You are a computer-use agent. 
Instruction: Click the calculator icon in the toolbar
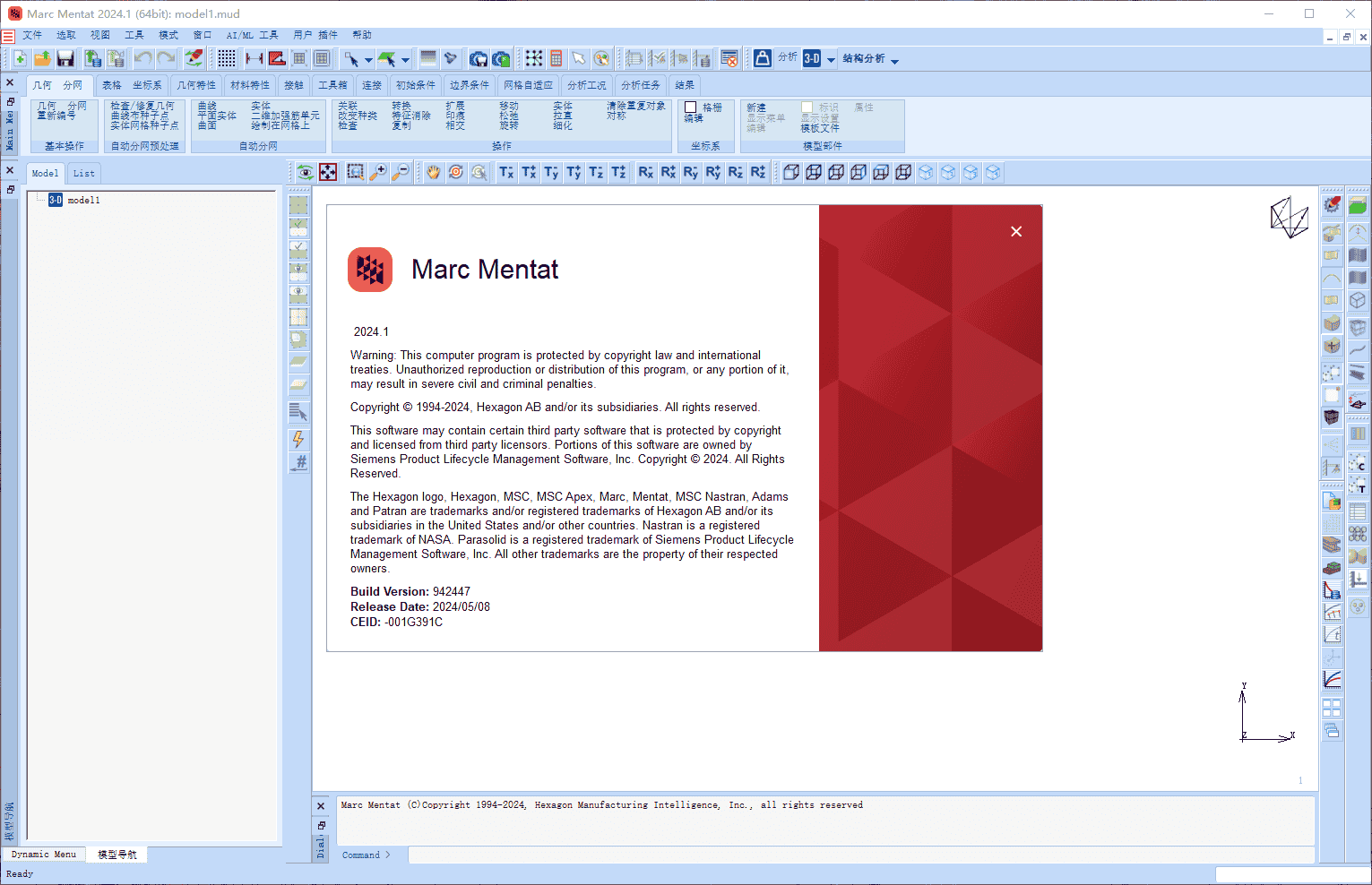pos(557,59)
